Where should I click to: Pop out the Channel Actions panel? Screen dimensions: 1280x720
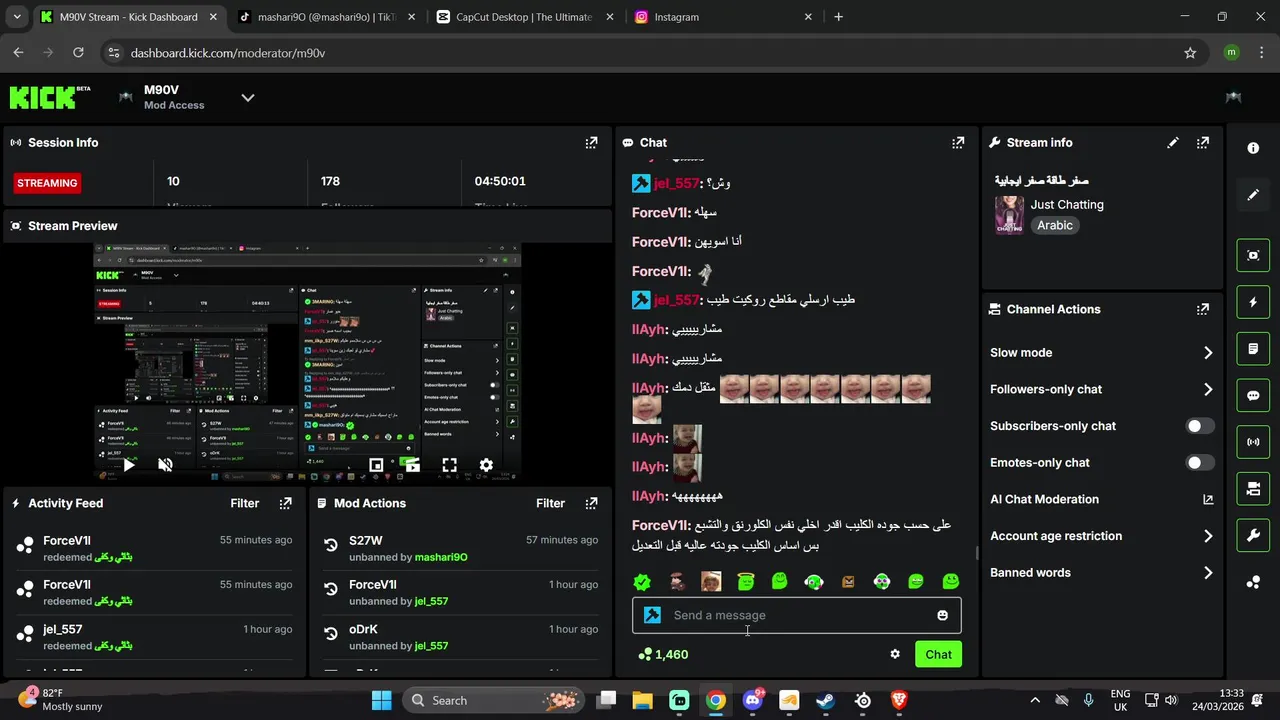pos(1203,309)
